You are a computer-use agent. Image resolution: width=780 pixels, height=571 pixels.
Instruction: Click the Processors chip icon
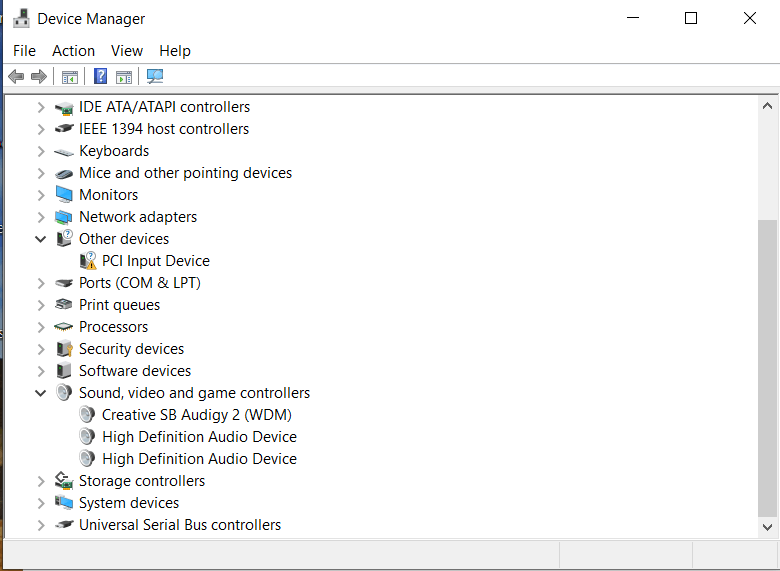pos(64,327)
